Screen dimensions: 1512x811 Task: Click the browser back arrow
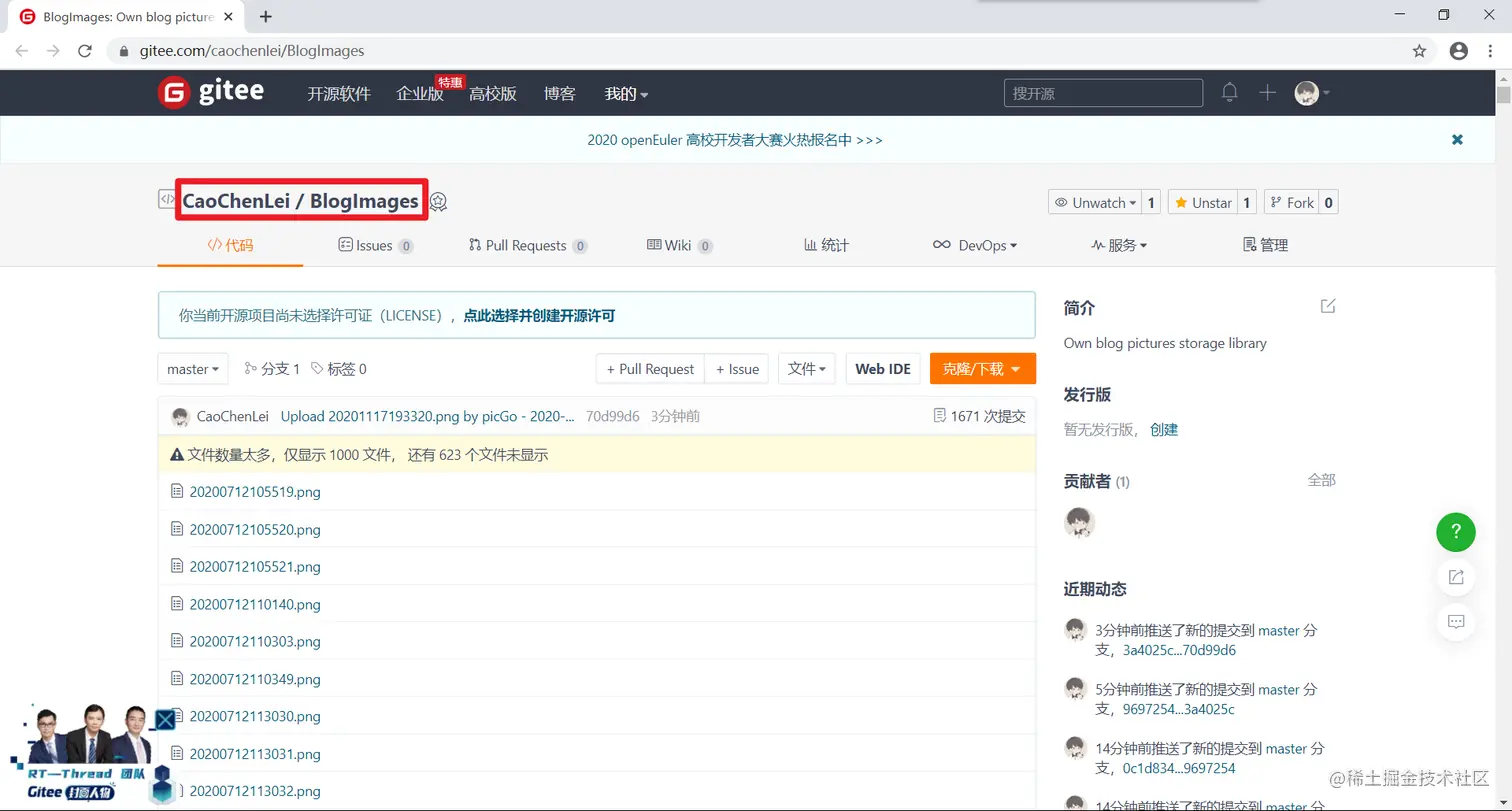tap(22, 50)
